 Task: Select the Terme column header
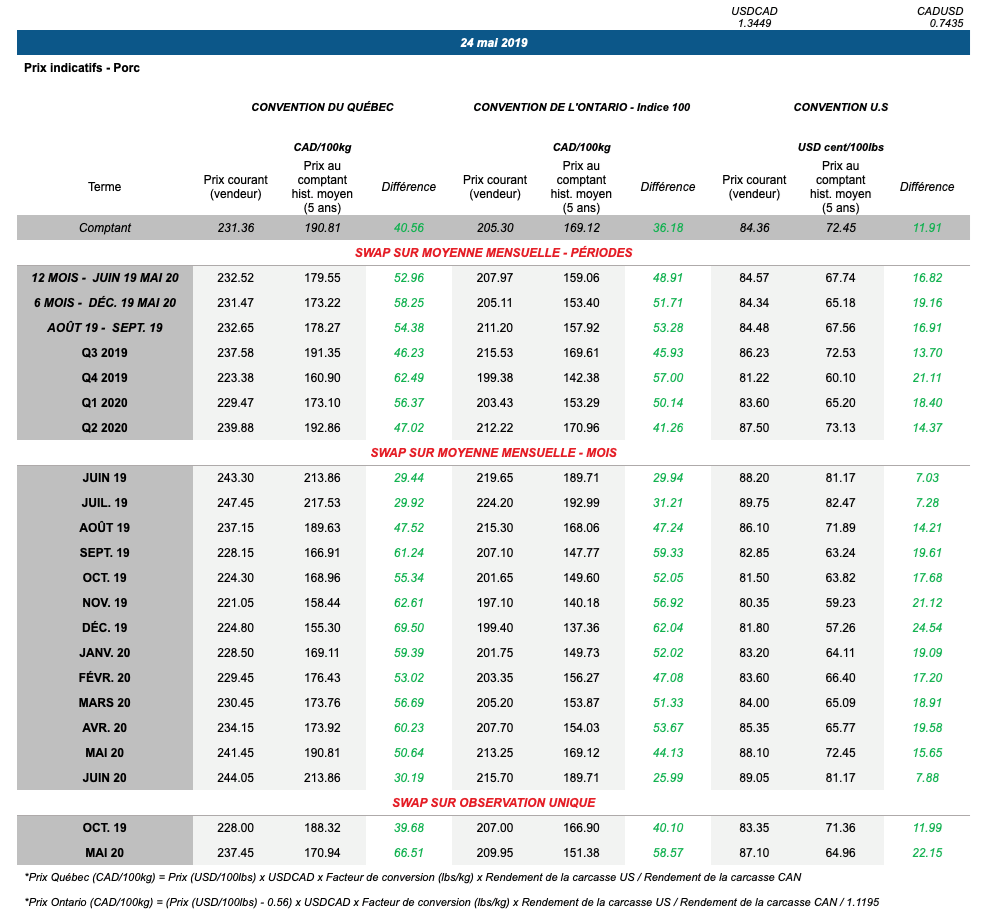(x=105, y=187)
